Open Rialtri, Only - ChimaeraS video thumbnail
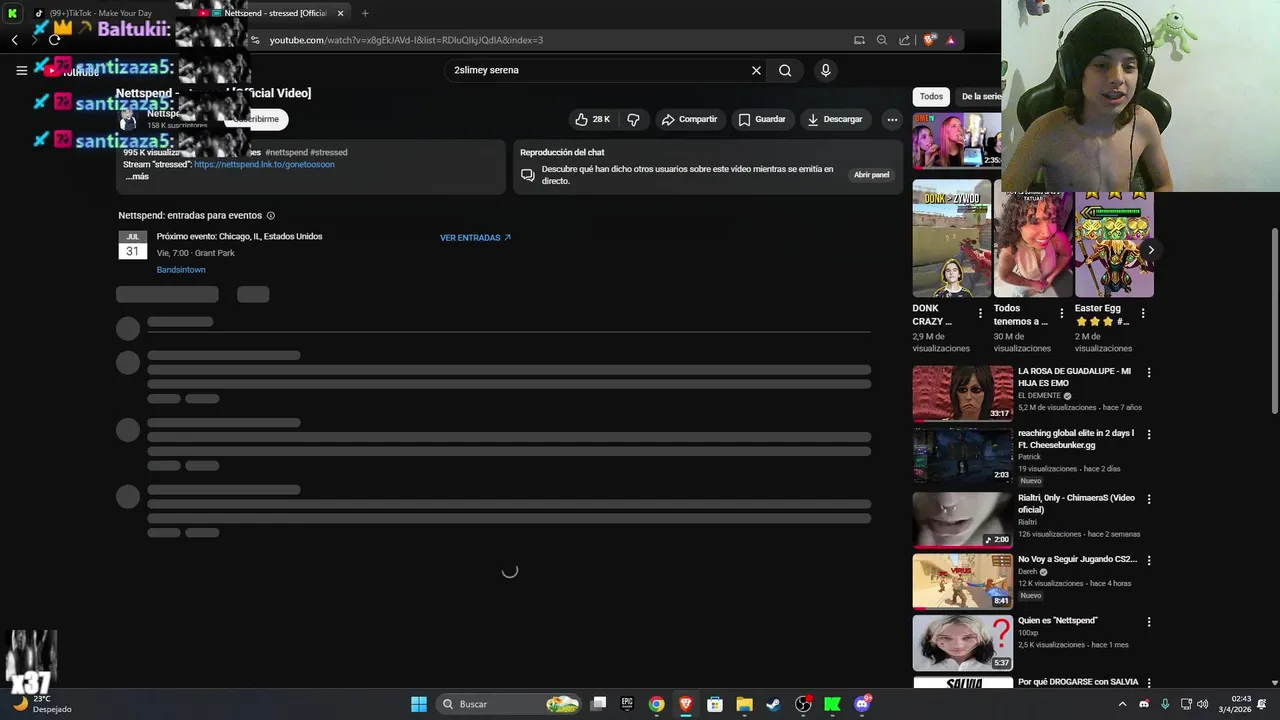 tap(963, 520)
